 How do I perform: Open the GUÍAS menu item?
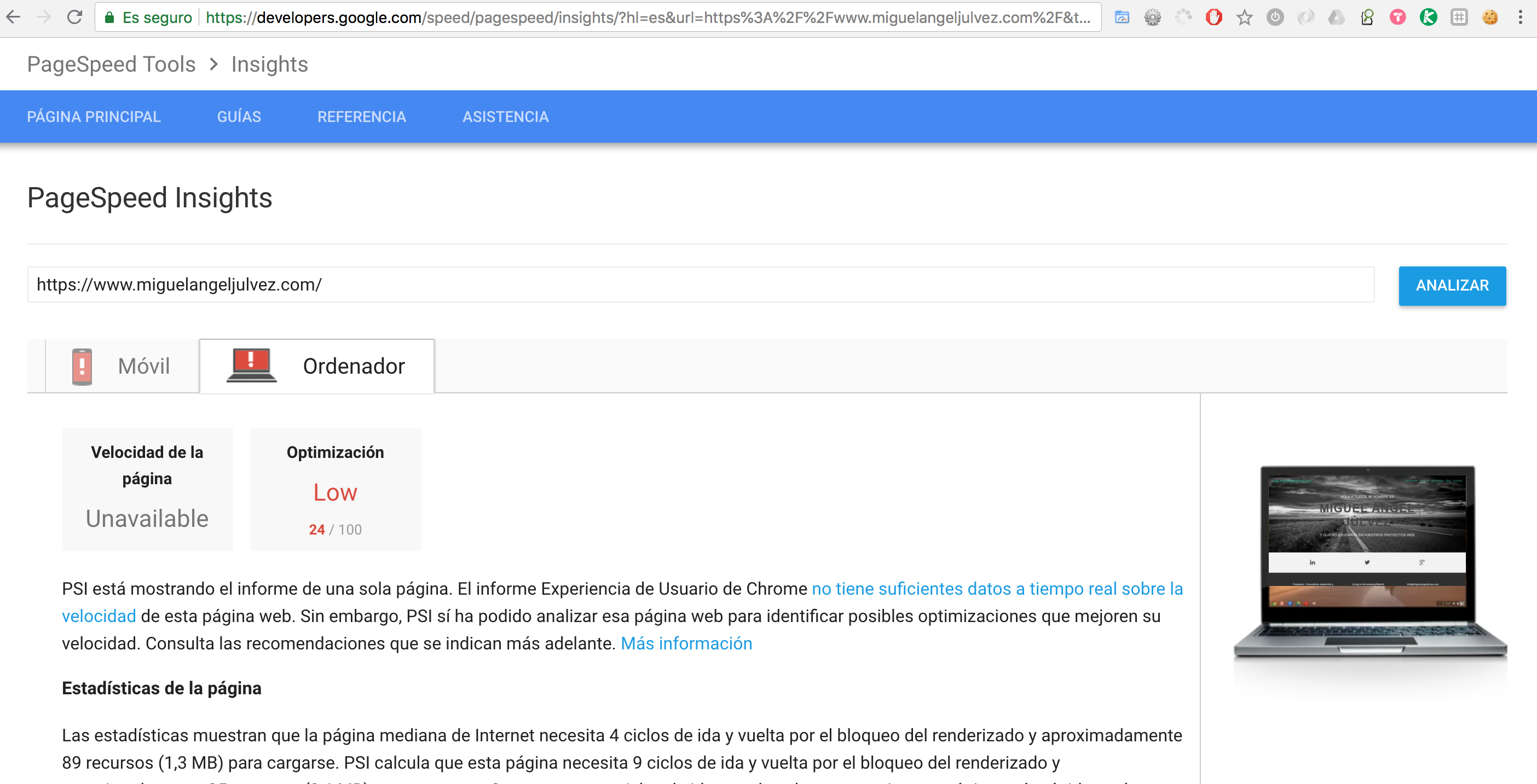pyautogui.click(x=239, y=116)
